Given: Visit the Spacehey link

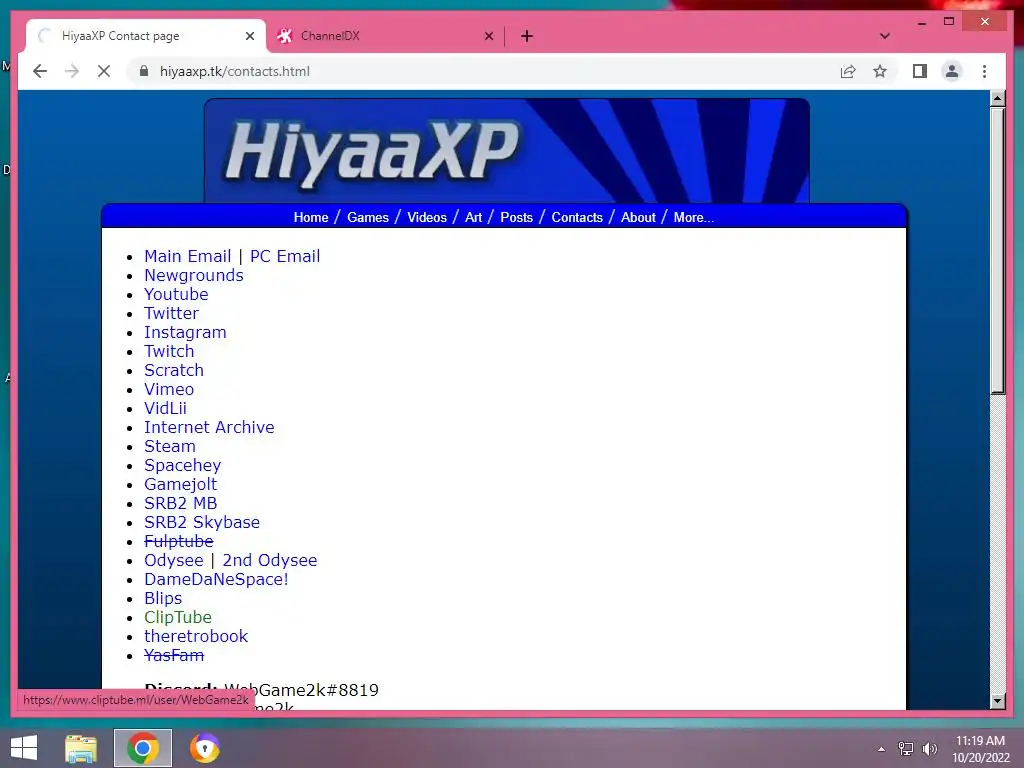Looking at the screenshot, I should click(183, 466).
